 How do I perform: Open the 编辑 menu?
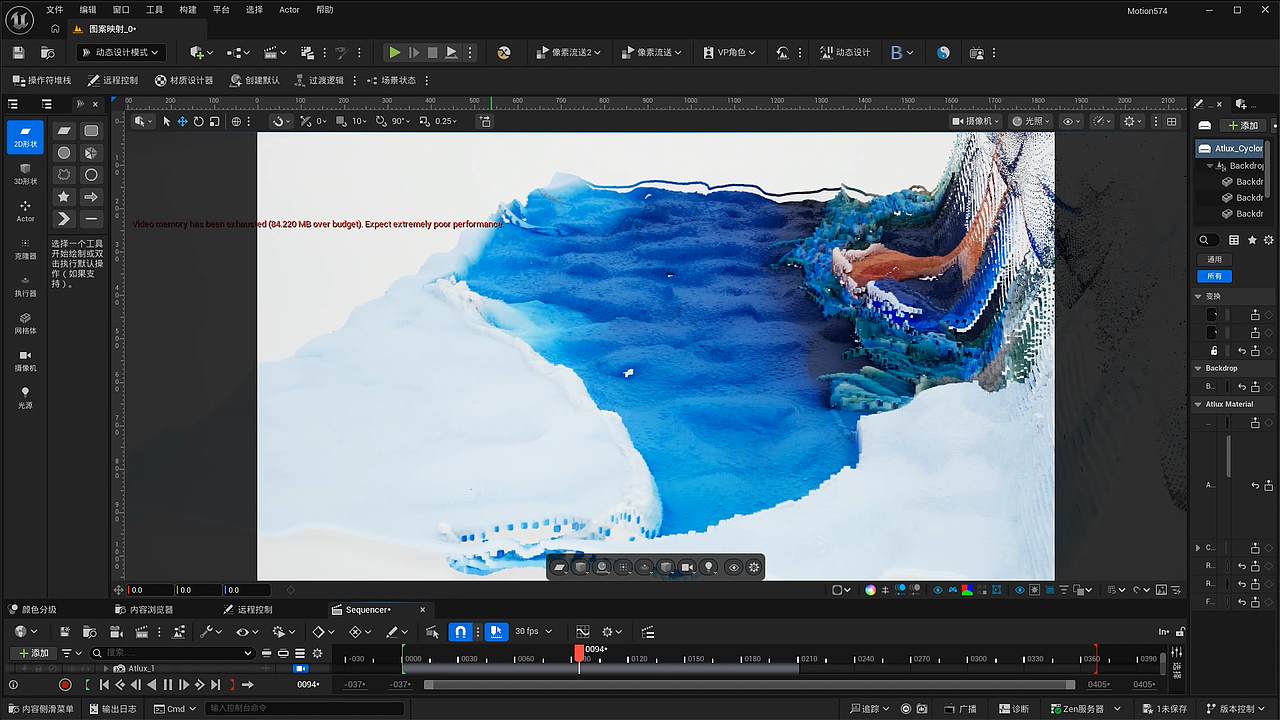88,10
